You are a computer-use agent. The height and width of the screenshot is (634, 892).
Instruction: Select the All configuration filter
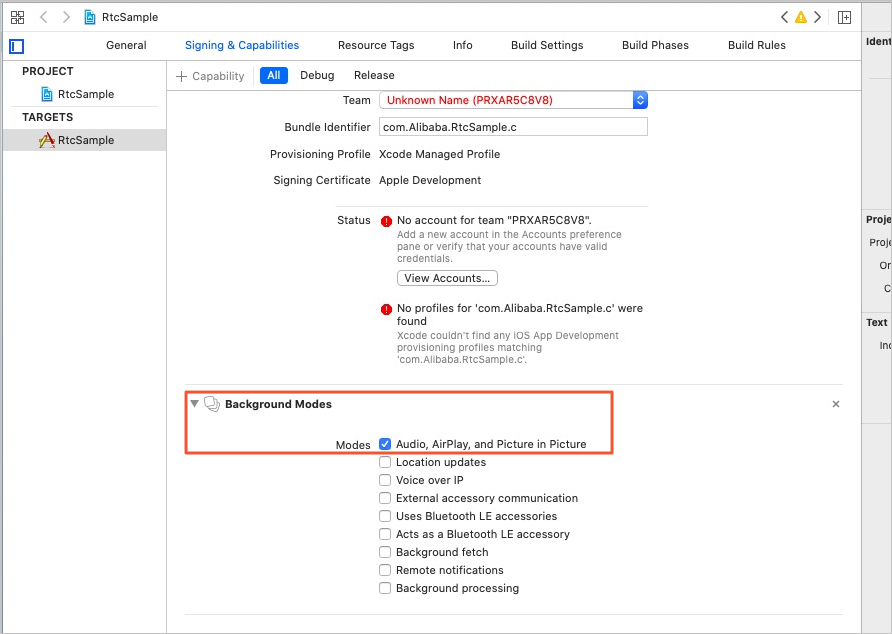(x=274, y=75)
